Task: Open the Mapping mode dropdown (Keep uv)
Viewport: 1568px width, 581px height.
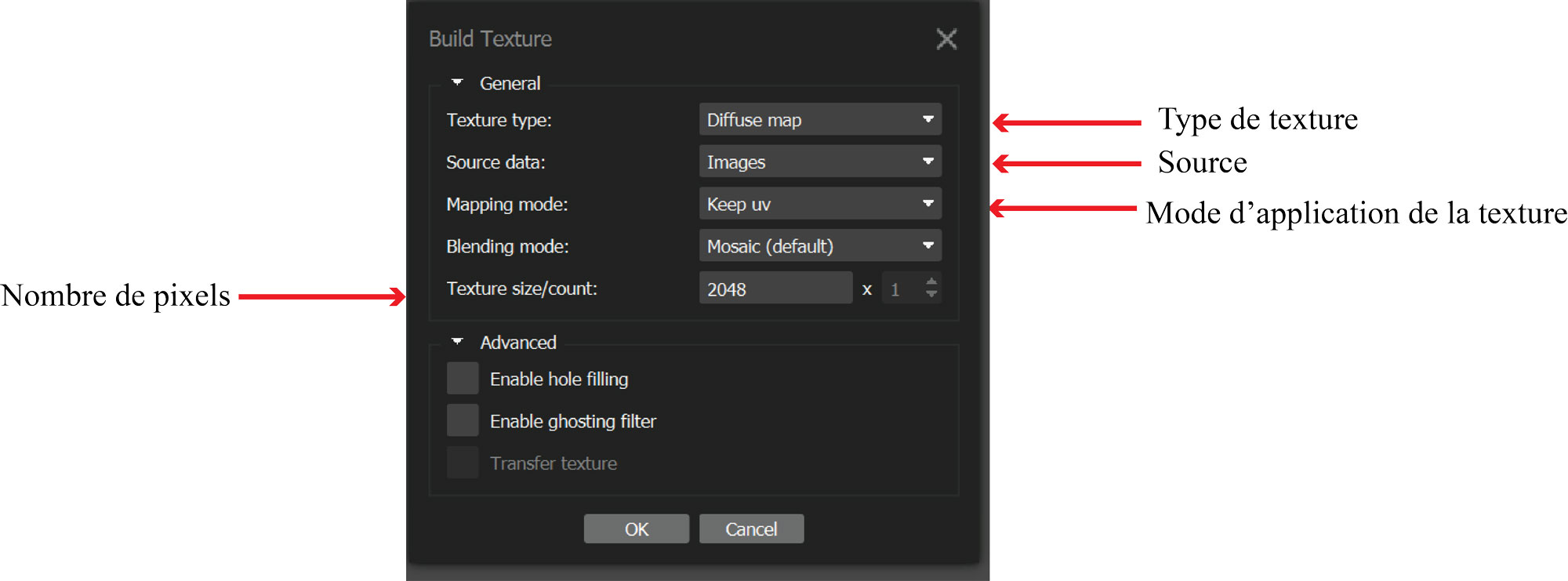Action: coord(820,204)
